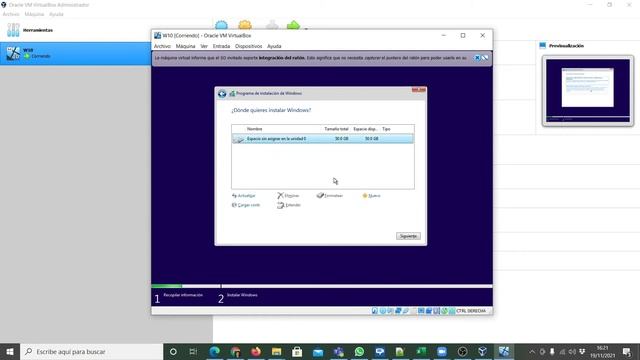Open Mail app from taskbar
640x360 pixels.
pos(318,351)
